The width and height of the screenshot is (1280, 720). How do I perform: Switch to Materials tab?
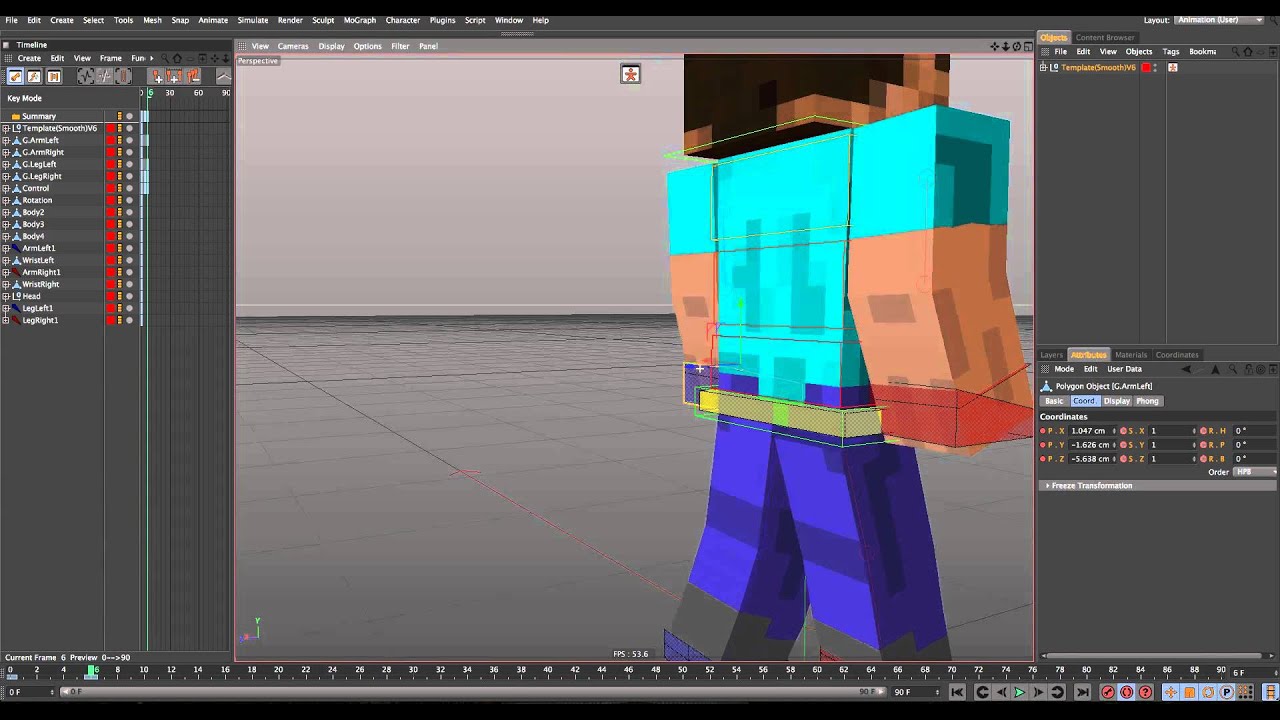pyautogui.click(x=1131, y=355)
